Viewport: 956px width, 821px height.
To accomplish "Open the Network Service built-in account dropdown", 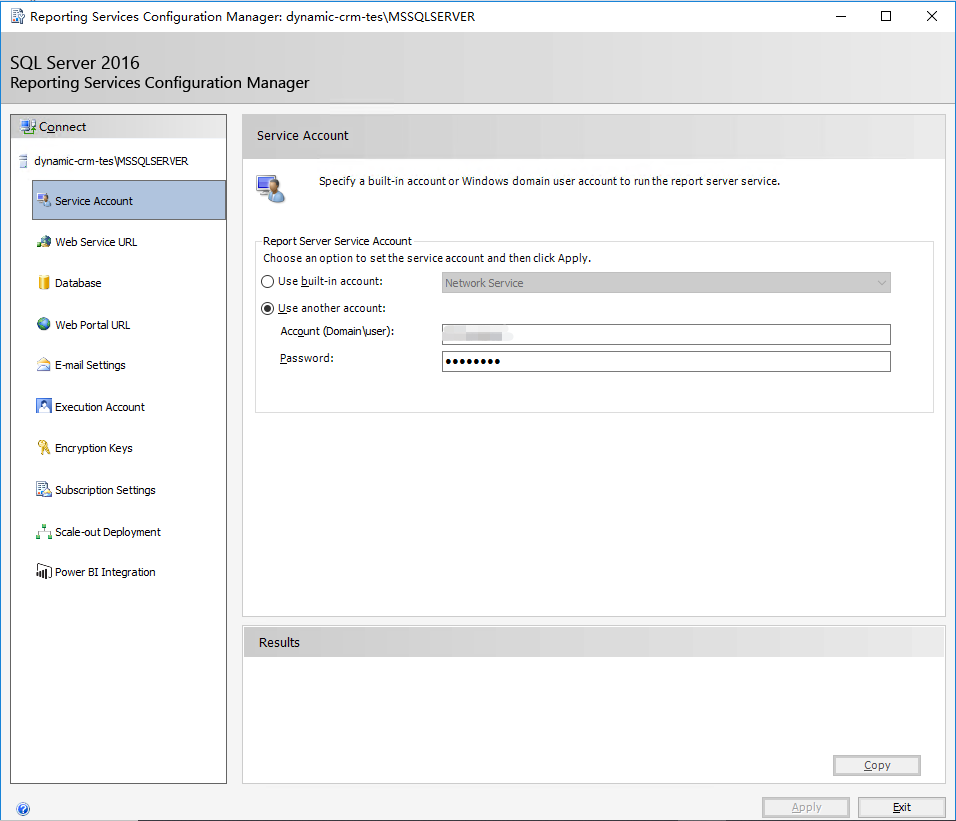I will pyautogui.click(x=666, y=283).
